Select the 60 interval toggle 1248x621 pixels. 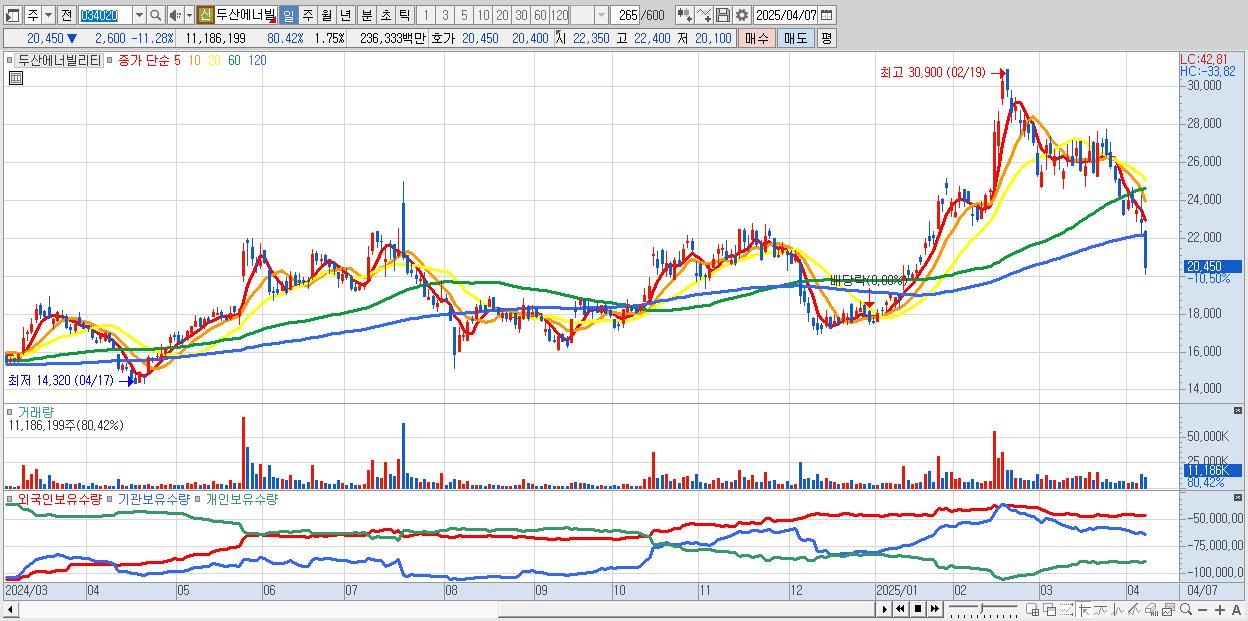pos(540,15)
